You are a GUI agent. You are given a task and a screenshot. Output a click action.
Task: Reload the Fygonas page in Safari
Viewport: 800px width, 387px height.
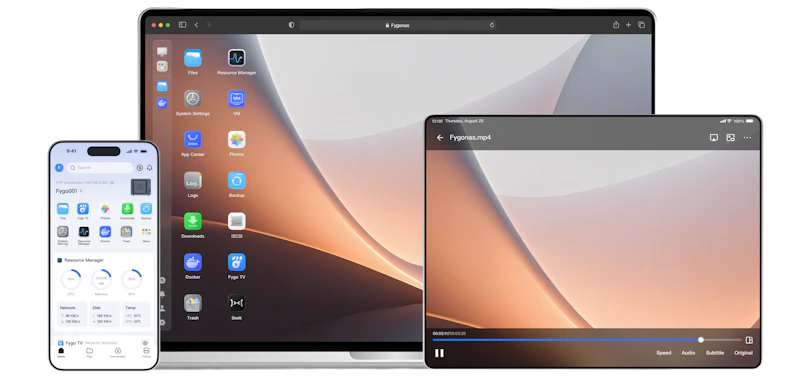[x=492, y=25]
